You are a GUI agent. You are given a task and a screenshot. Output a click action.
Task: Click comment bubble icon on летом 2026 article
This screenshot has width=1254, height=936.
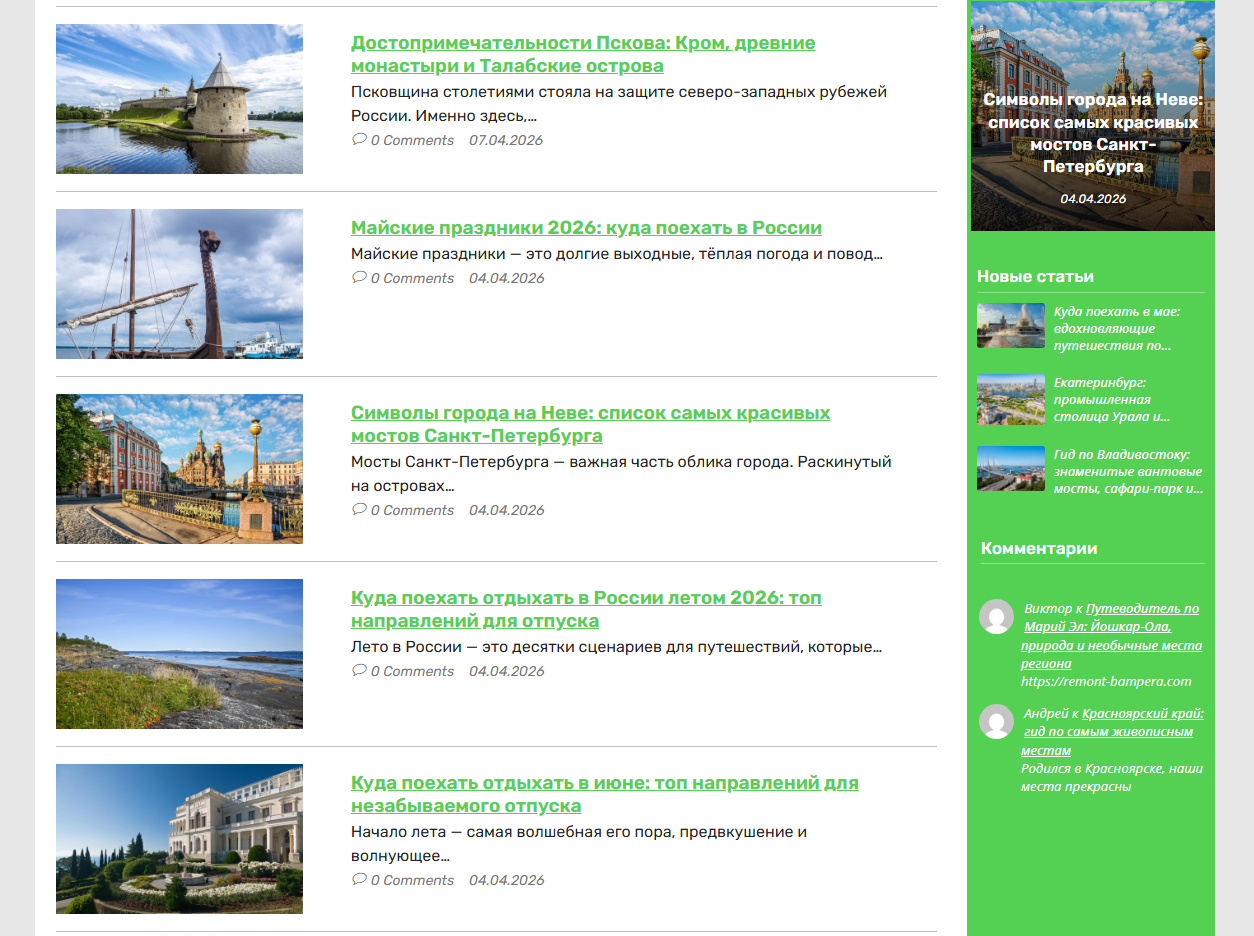click(359, 671)
